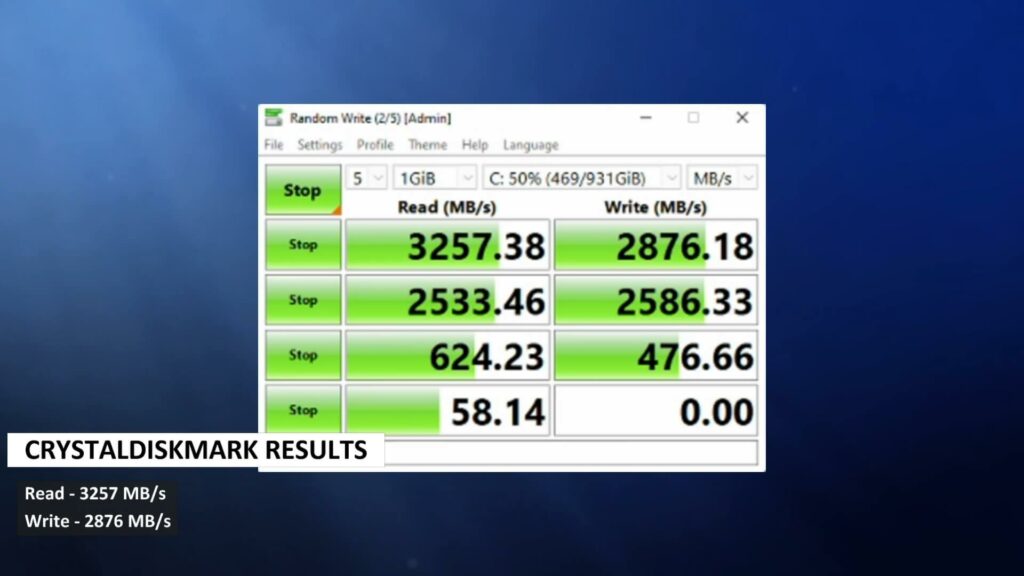
Task: Click the Read (MB/s) column header
Action: click(x=447, y=207)
